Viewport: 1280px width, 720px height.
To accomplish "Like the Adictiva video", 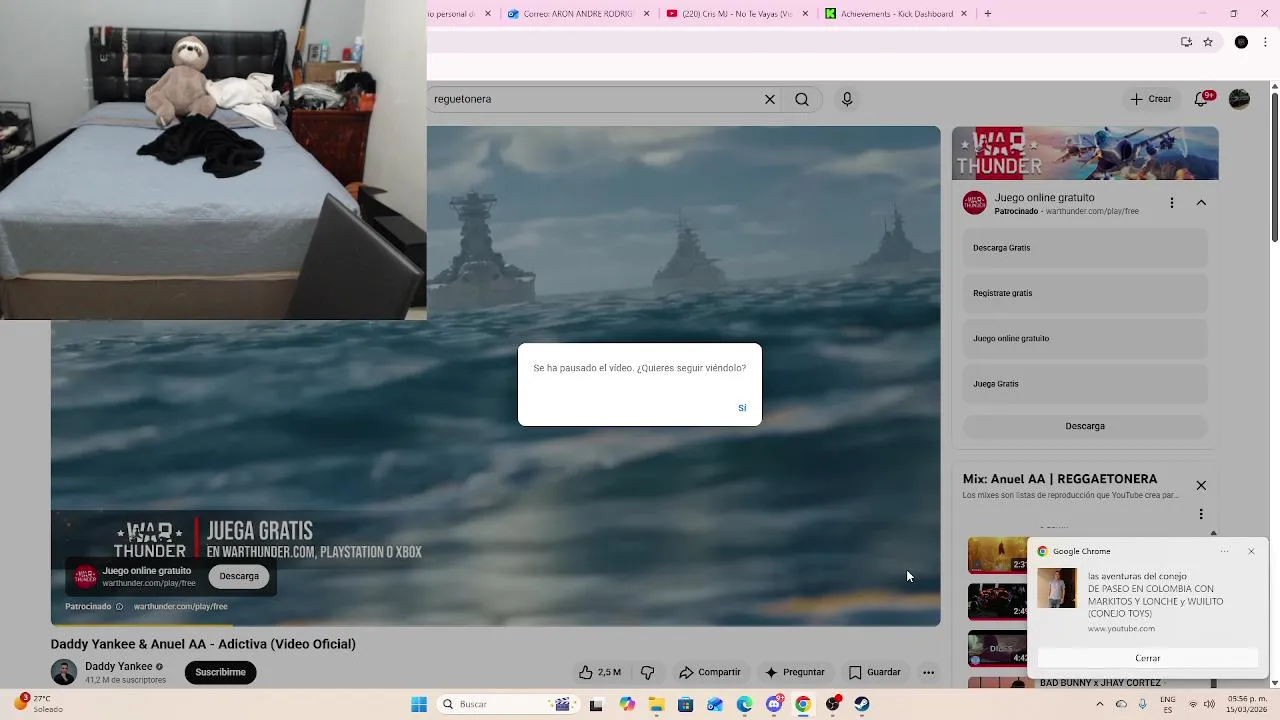I will pos(599,672).
